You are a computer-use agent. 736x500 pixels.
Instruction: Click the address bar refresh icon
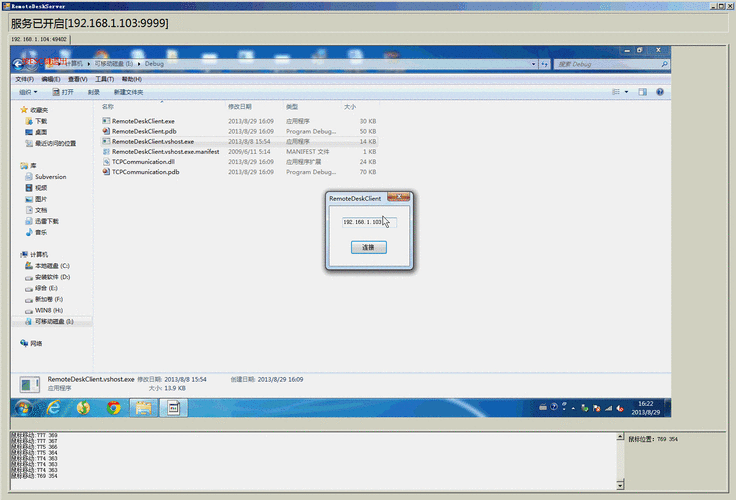coord(546,63)
